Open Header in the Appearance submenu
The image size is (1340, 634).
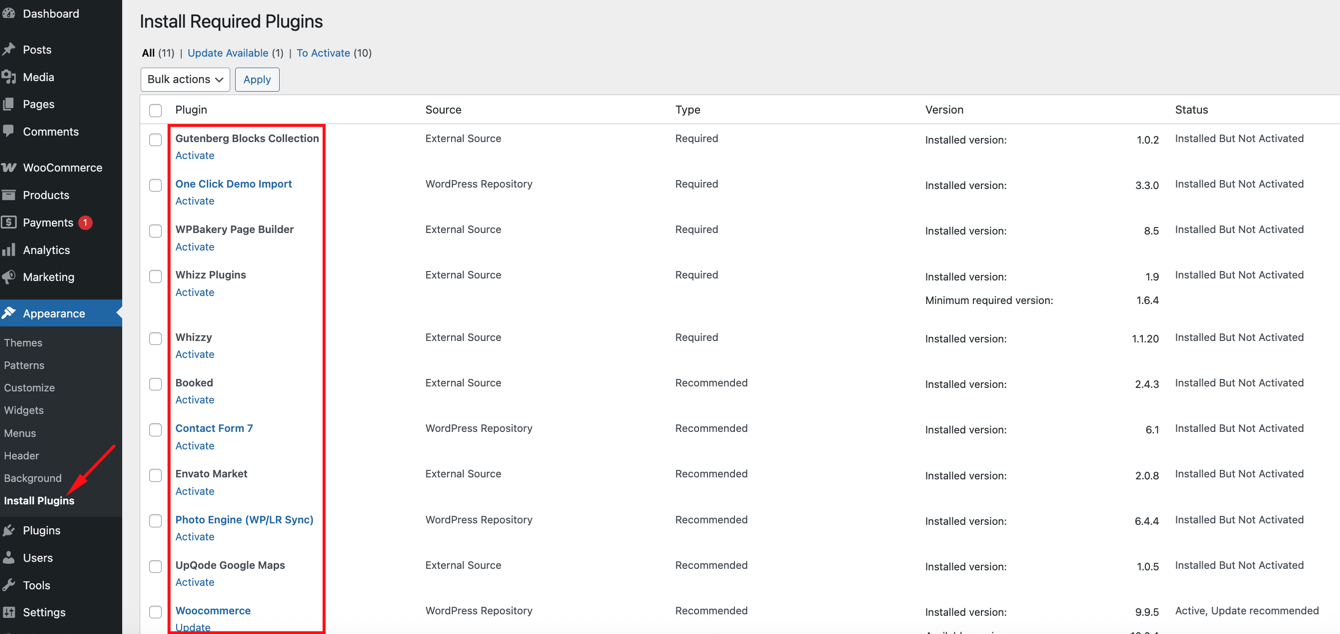[x=21, y=456]
